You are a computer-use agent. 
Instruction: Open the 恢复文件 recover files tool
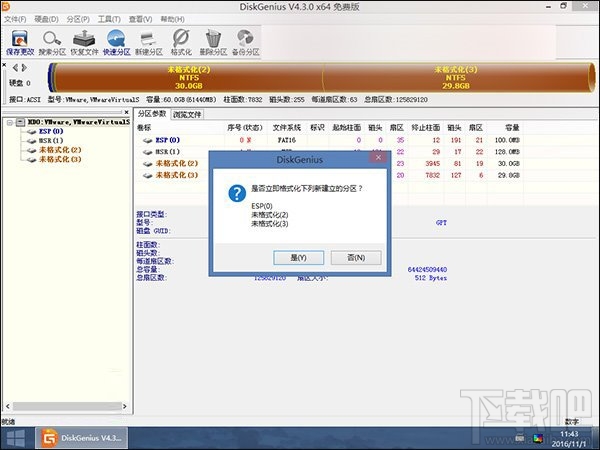[84, 42]
